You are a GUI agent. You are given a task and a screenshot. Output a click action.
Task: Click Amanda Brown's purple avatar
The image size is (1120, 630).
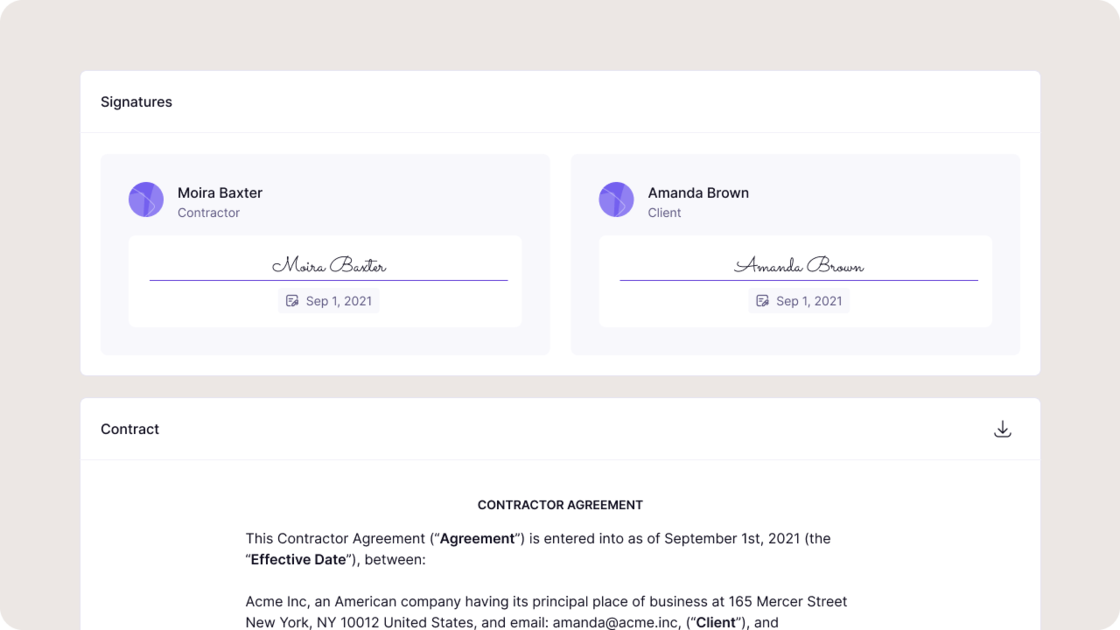(616, 200)
